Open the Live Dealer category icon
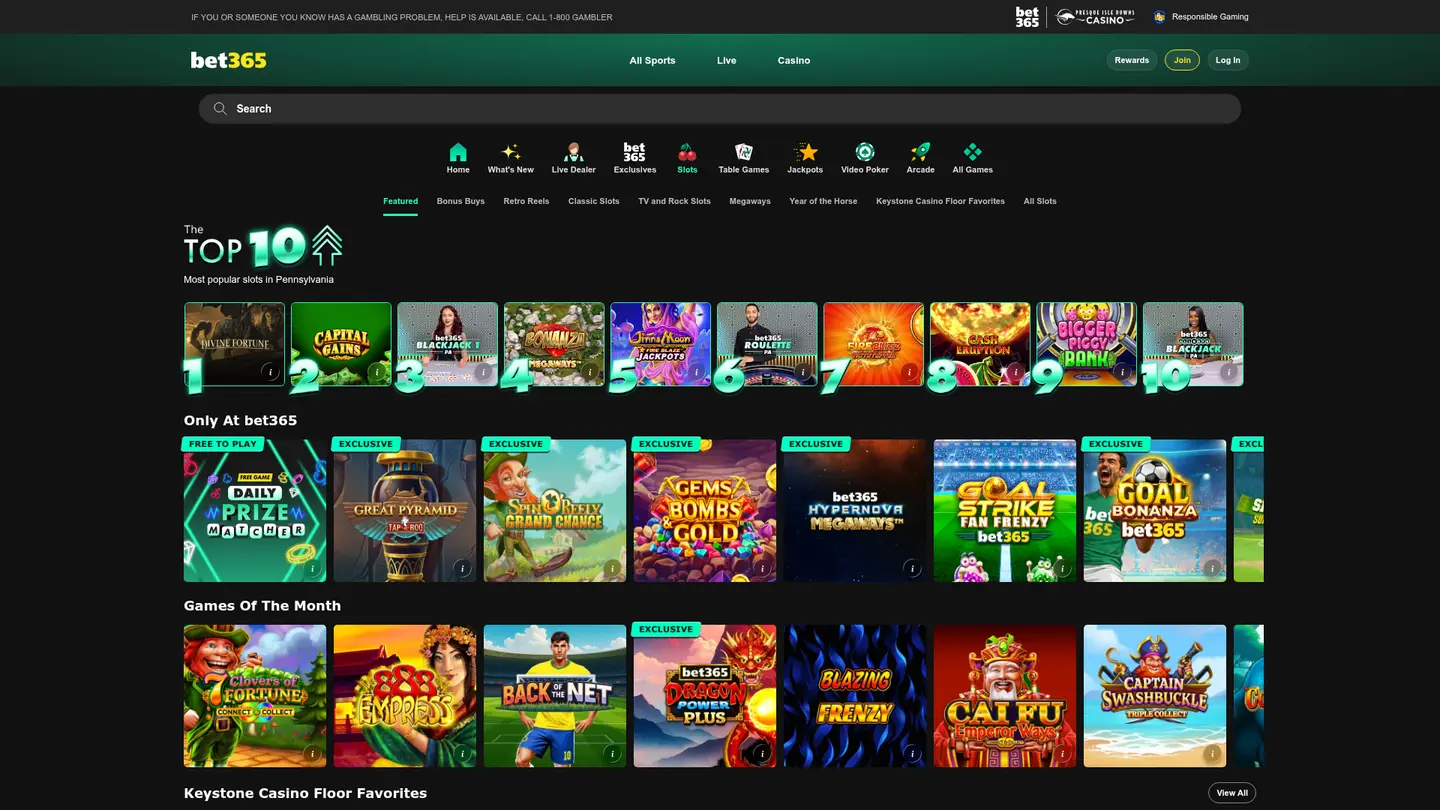This screenshot has height=810, width=1440. 573,152
